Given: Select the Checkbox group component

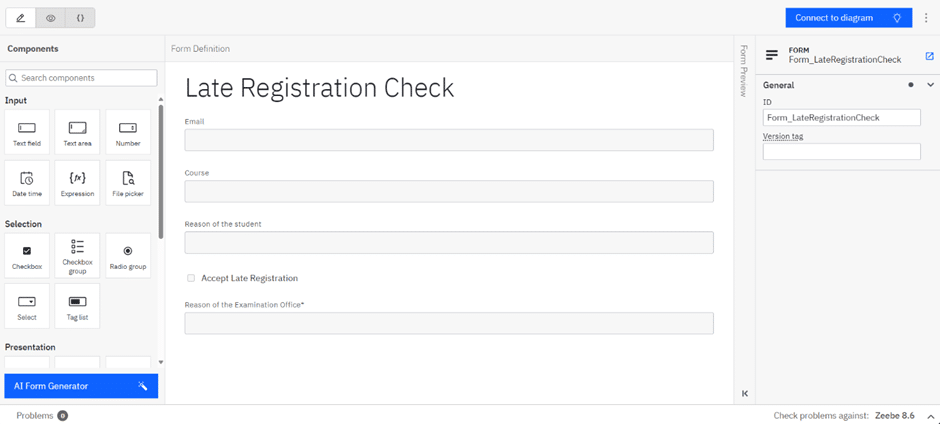Looking at the screenshot, I should (x=77, y=255).
